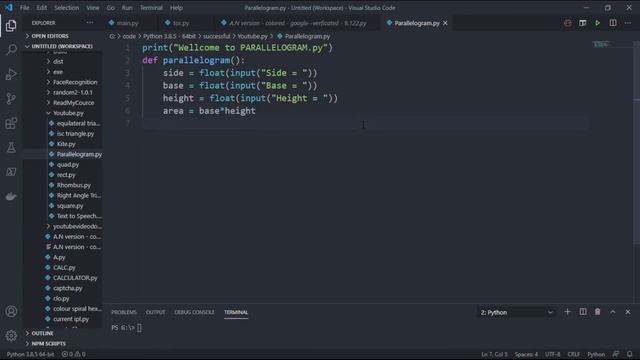Select Python 3.8.5 64-bit interpreter in status bar
Viewport: 640px width, 360px height.
point(30,354)
